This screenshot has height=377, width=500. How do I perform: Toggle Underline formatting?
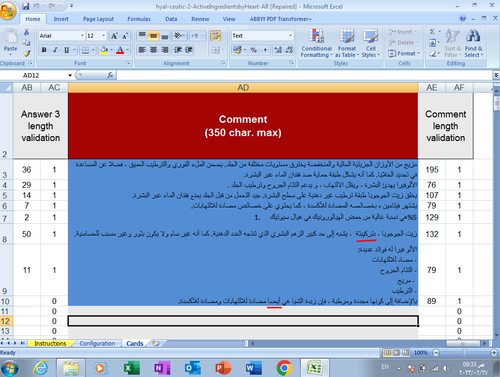tap(66, 50)
